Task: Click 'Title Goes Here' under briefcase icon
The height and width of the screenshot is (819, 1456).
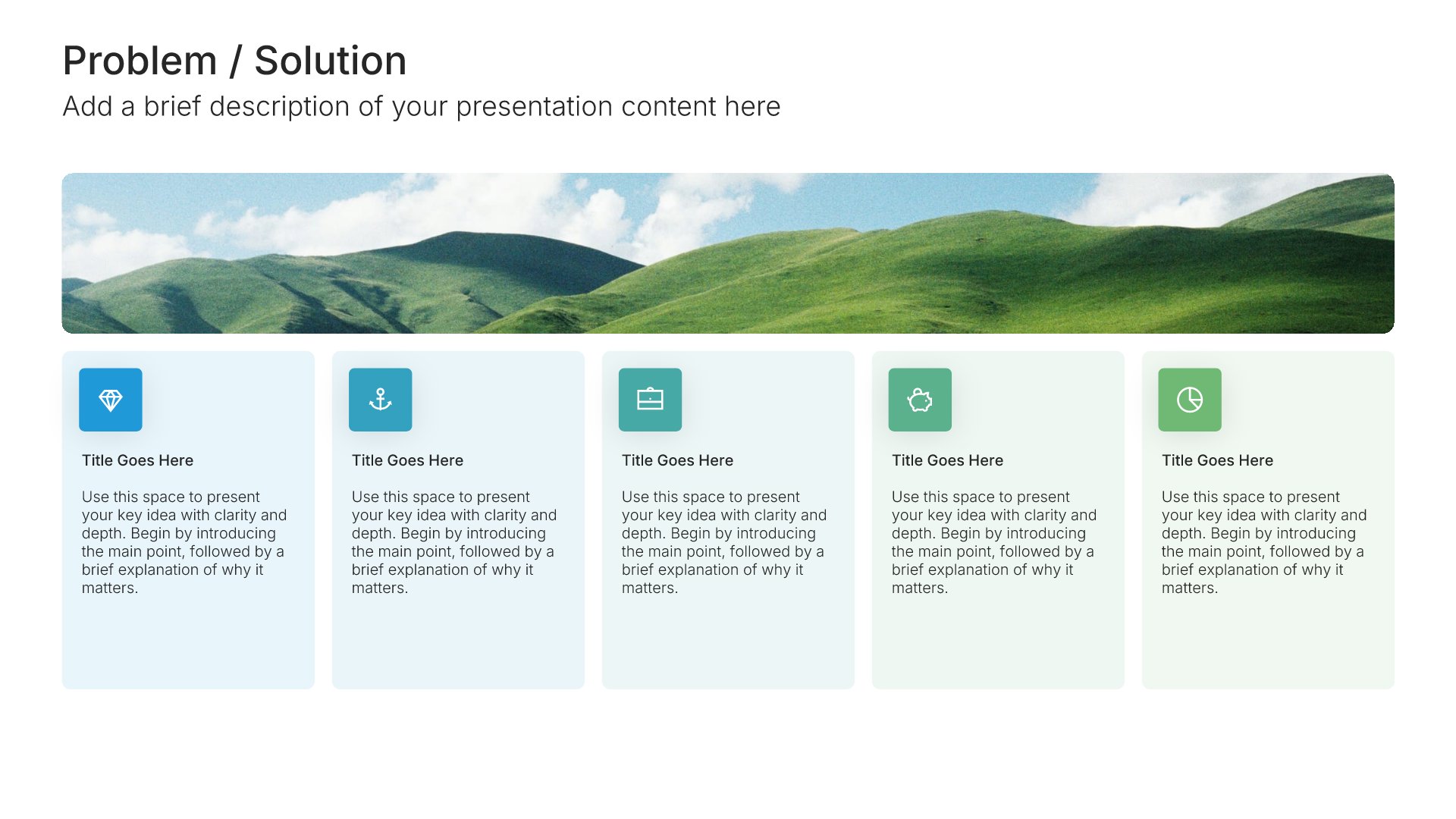Action: pos(677,460)
